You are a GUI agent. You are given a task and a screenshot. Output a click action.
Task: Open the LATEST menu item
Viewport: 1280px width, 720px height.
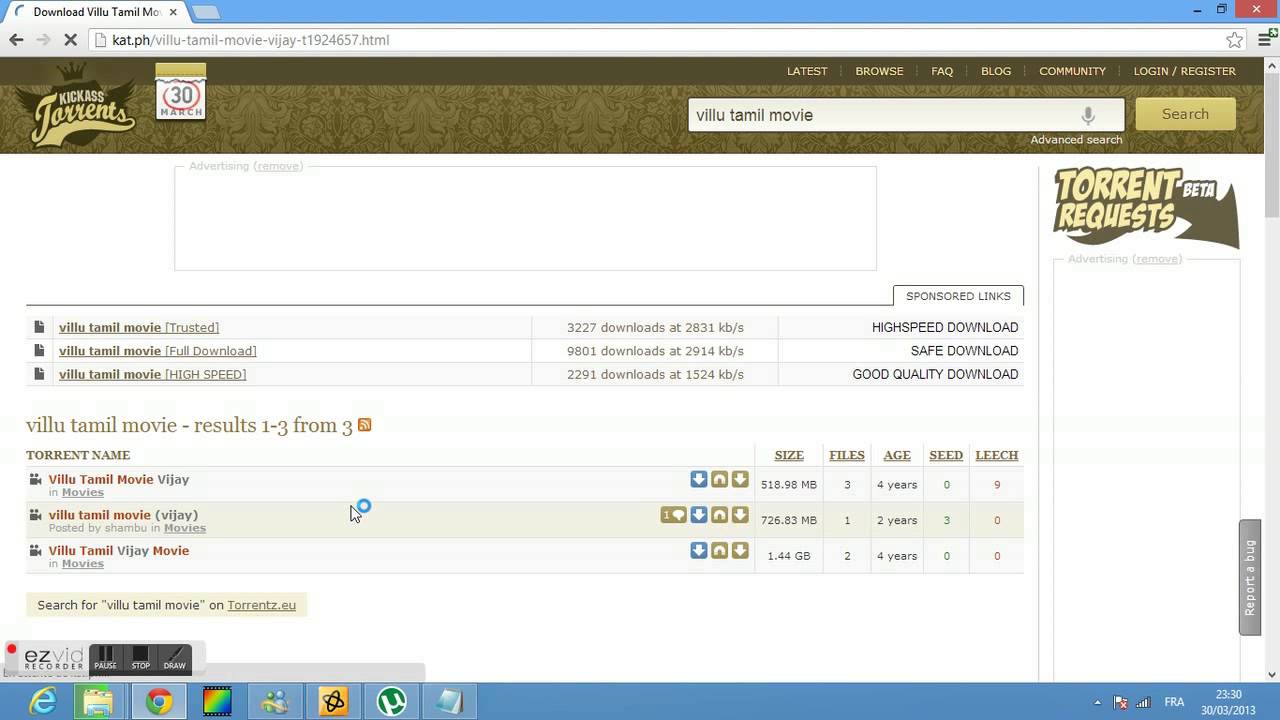coord(807,71)
